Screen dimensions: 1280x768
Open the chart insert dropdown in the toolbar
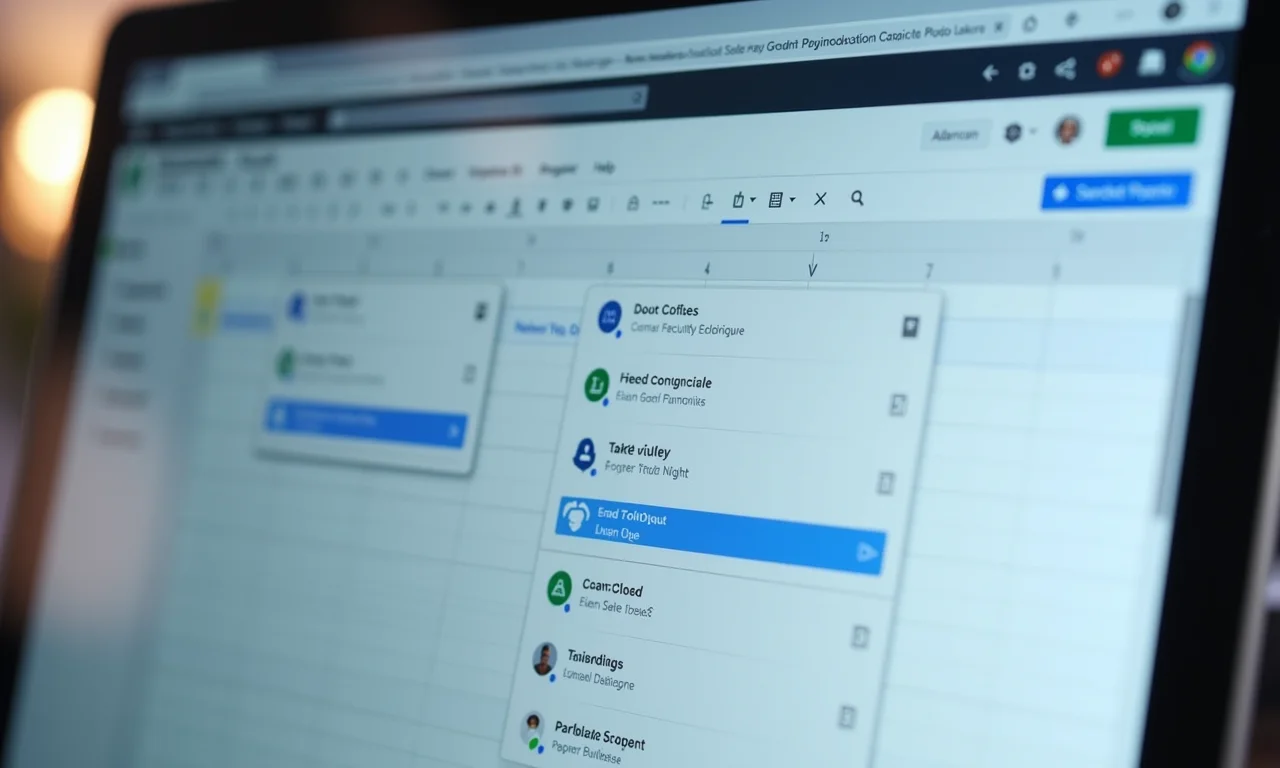pos(751,200)
